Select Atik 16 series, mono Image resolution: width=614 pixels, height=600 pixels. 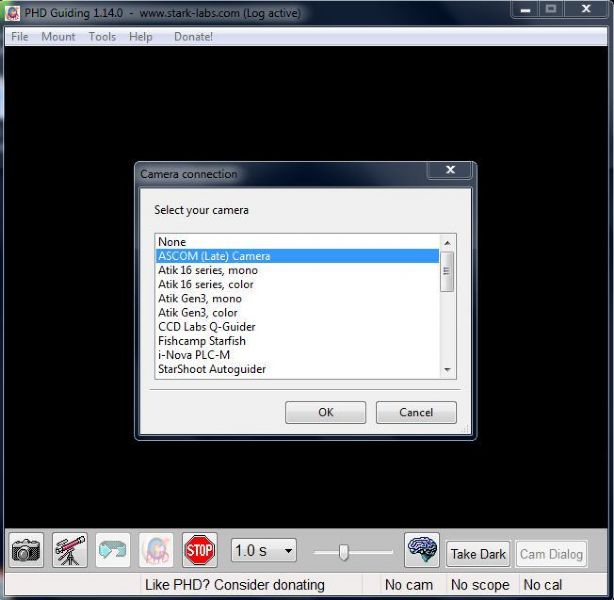(297, 270)
